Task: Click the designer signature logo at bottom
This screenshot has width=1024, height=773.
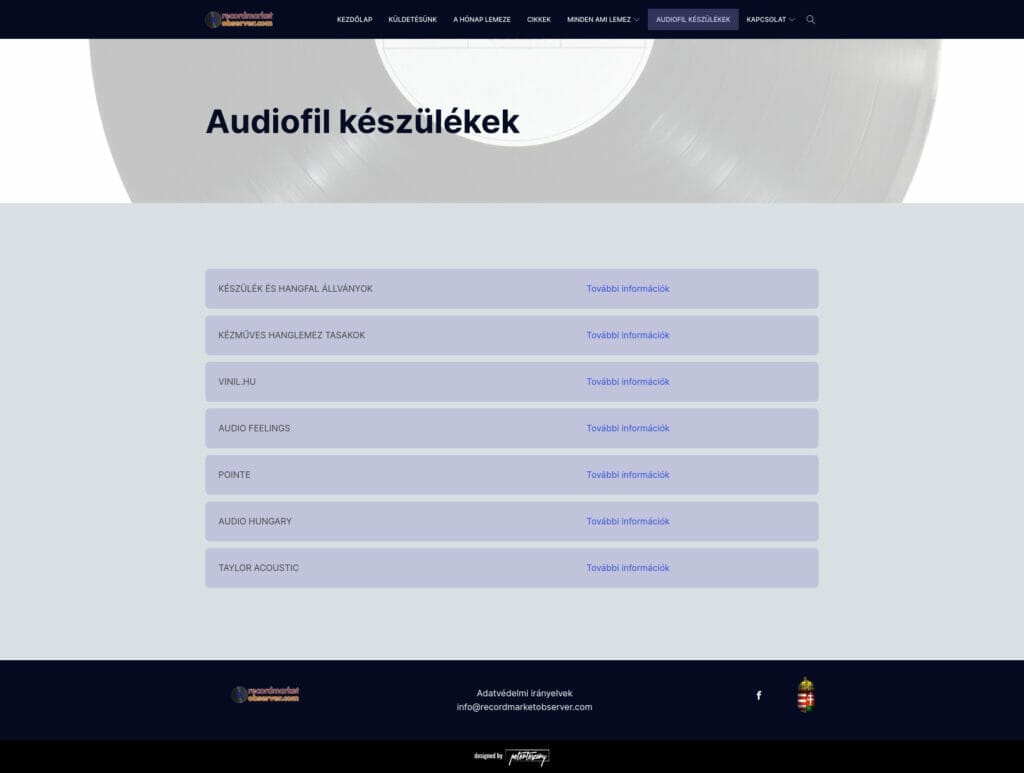Action: [528, 757]
